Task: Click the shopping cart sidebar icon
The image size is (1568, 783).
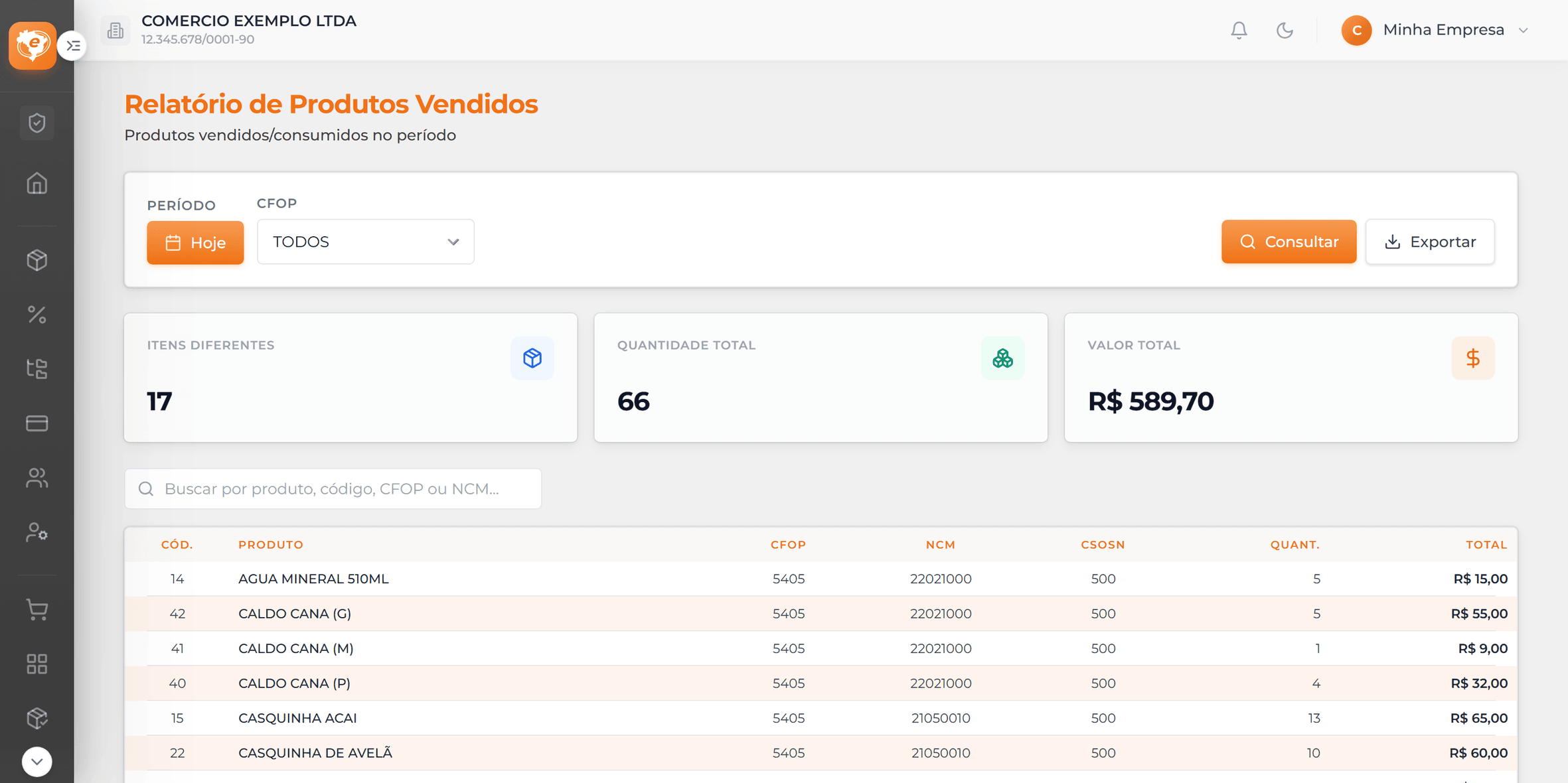Action: pyautogui.click(x=37, y=610)
